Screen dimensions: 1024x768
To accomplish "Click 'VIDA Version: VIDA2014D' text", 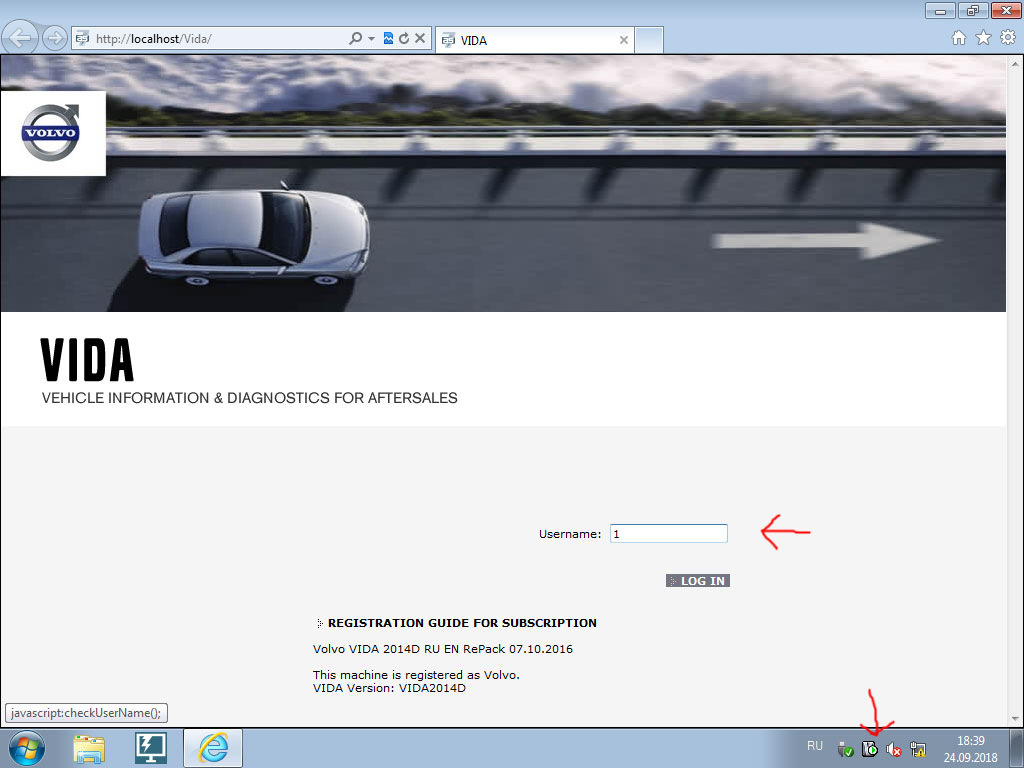I will click(389, 688).
